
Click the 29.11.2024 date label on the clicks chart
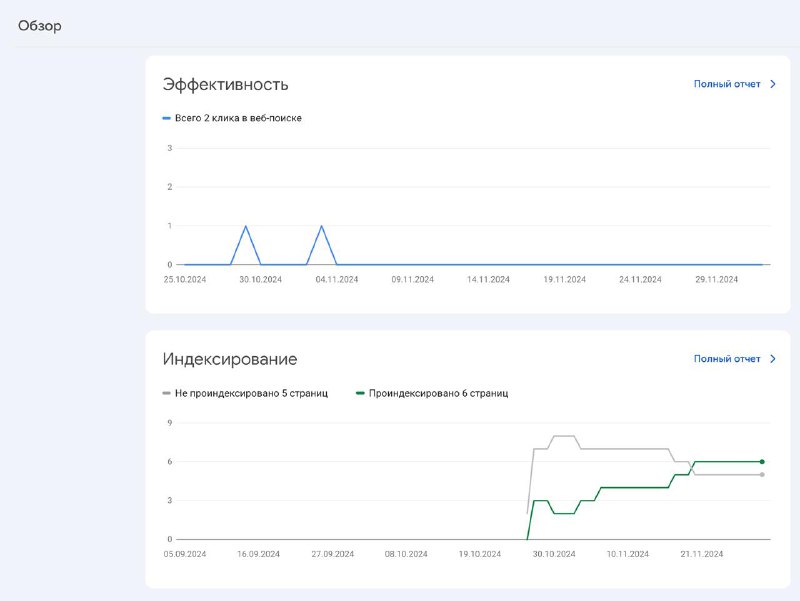point(715,280)
